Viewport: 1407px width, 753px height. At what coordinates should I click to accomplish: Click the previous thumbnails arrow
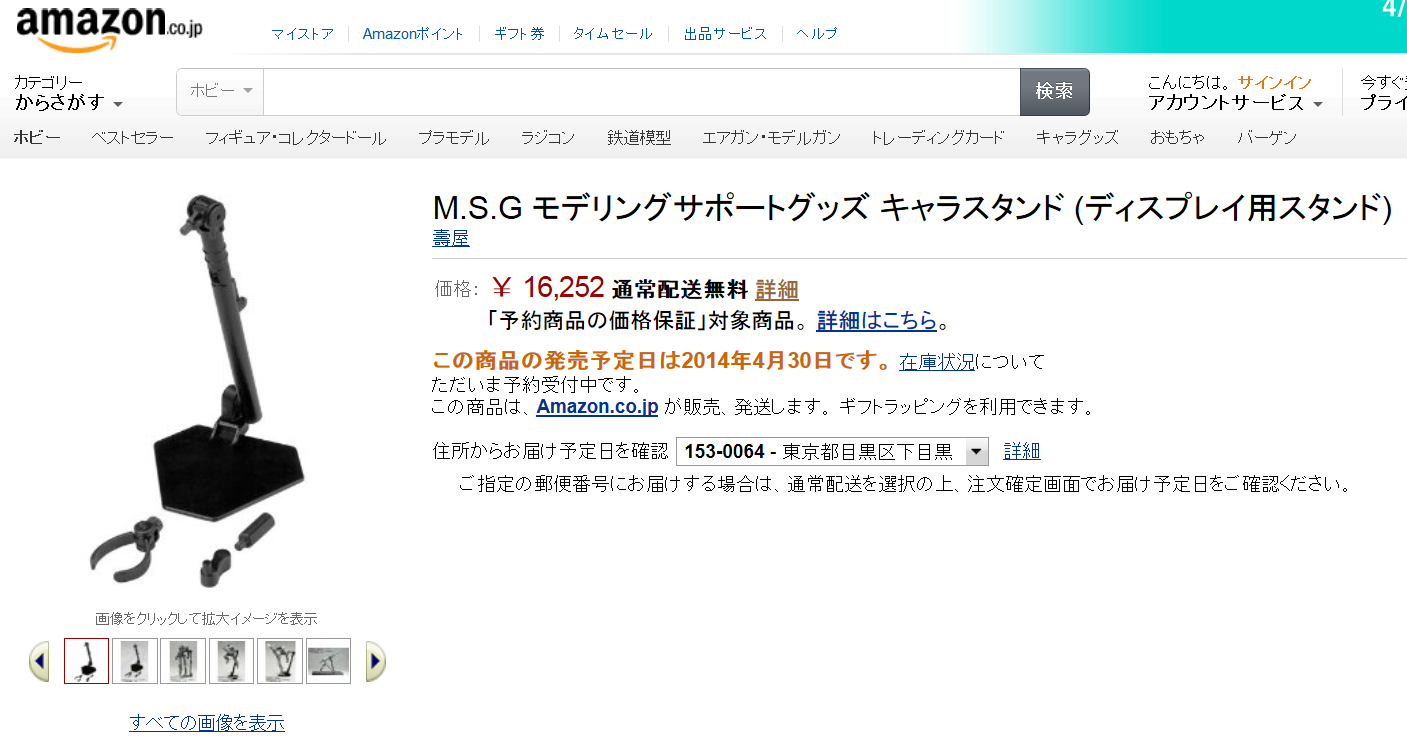tap(39, 661)
